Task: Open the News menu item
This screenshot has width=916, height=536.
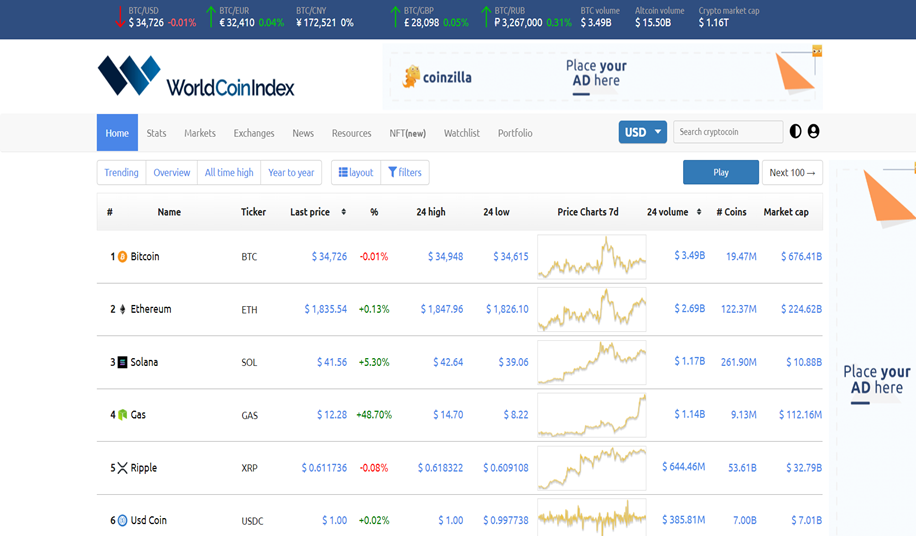Action: [x=303, y=133]
